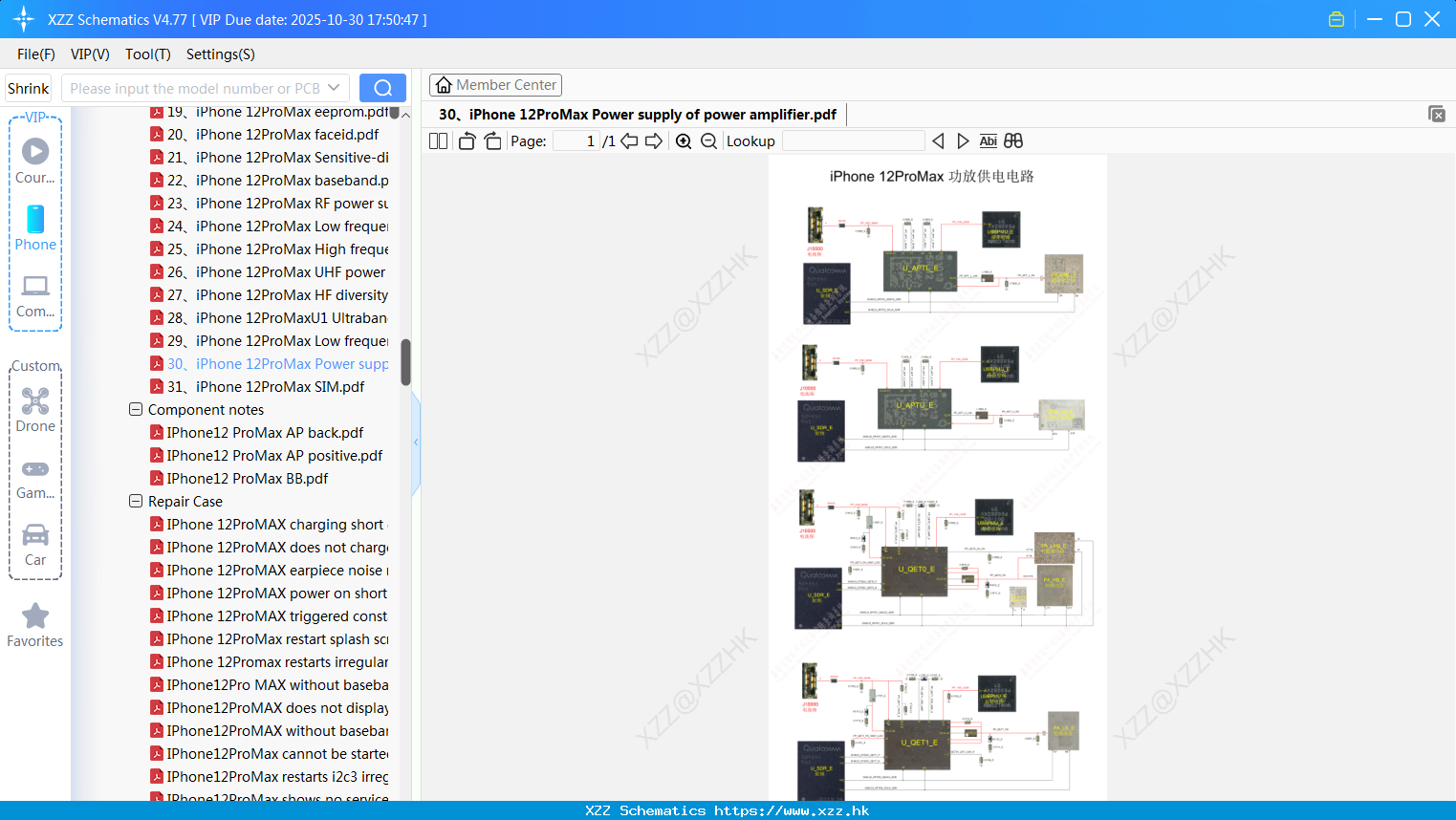Click the Page number input field
The height and width of the screenshot is (820, 1456).
[x=576, y=141]
